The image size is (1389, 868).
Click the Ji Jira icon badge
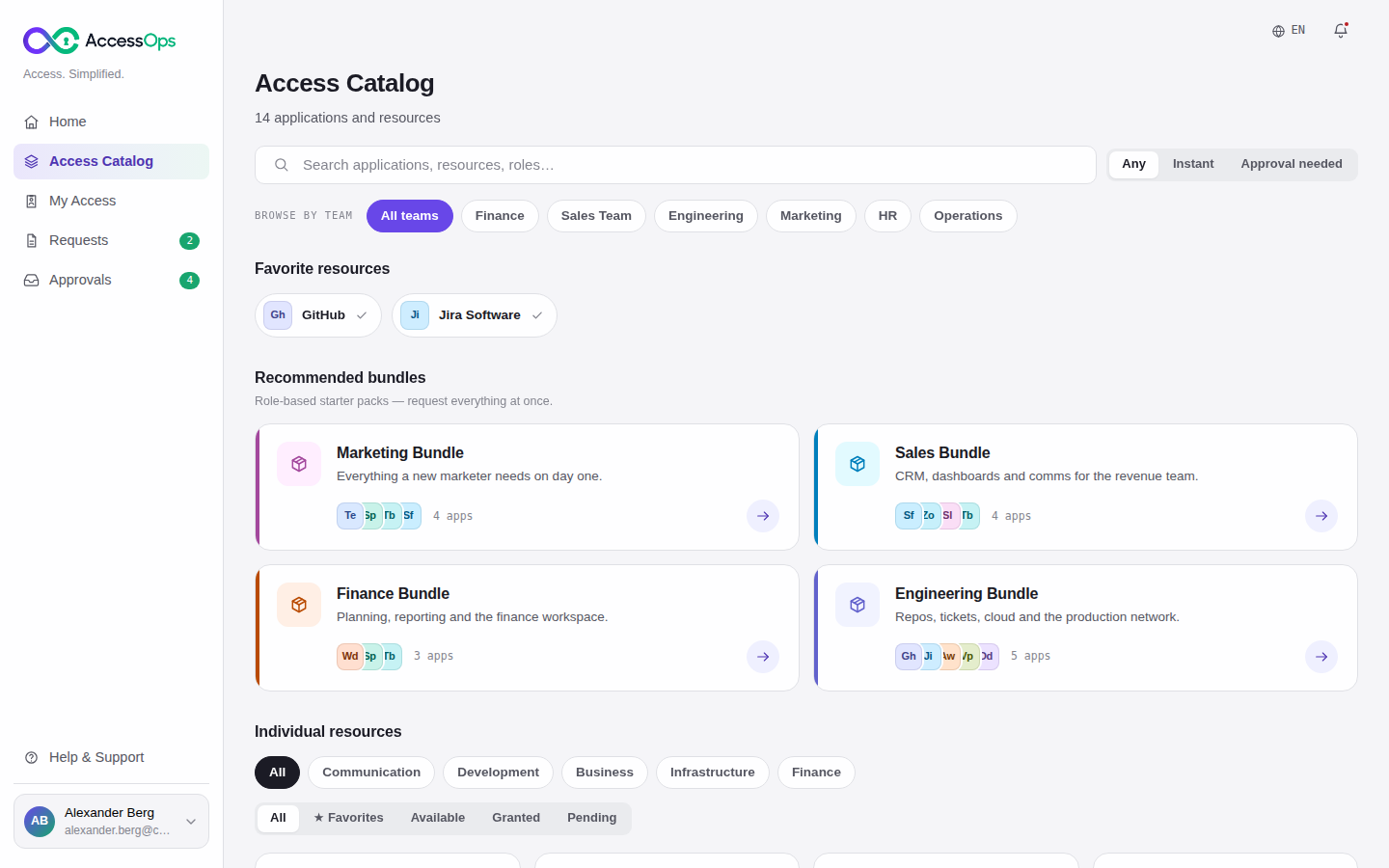[x=415, y=315]
